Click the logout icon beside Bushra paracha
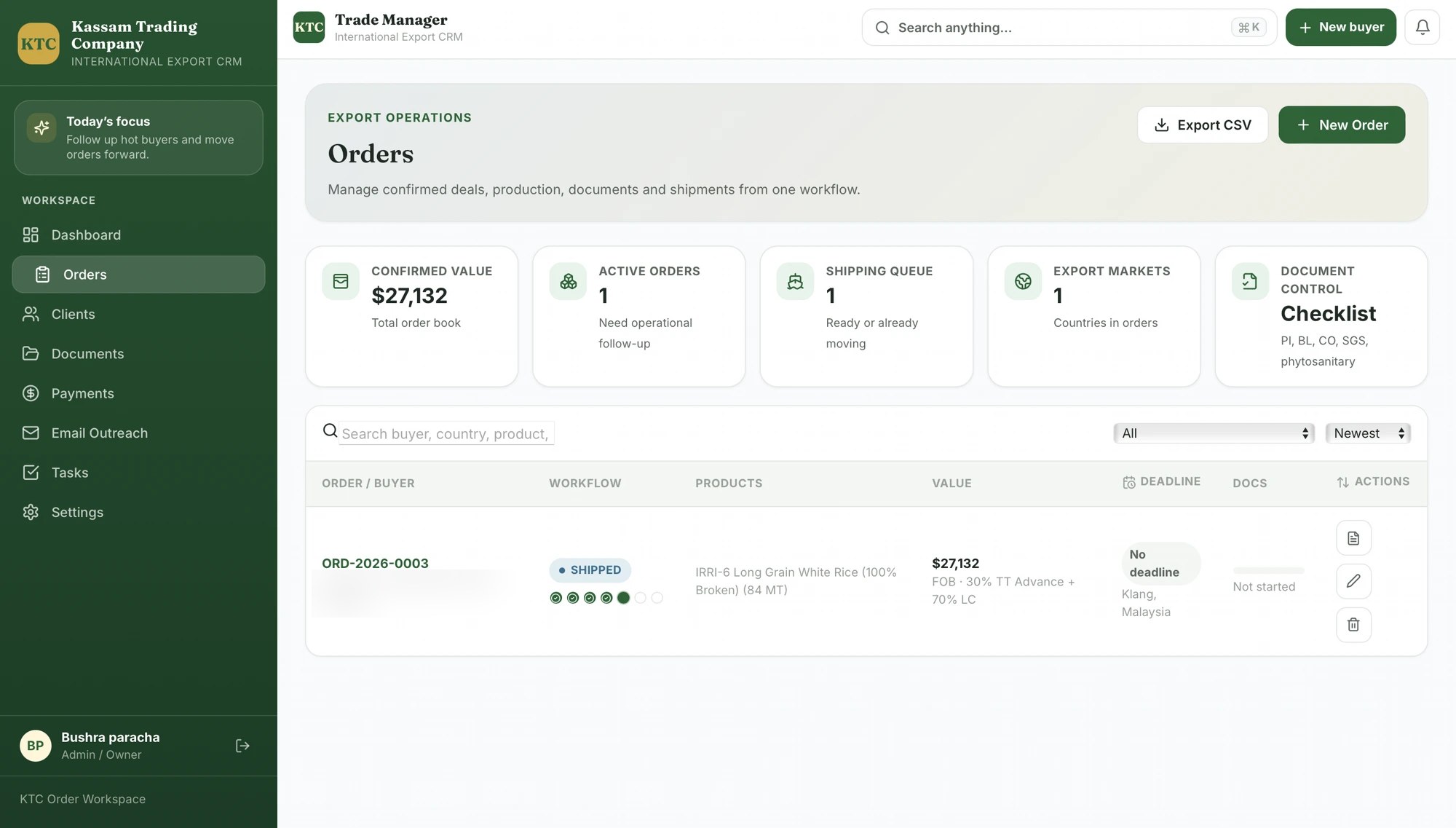Screen dimensions: 1456x828 (x=242, y=746)
